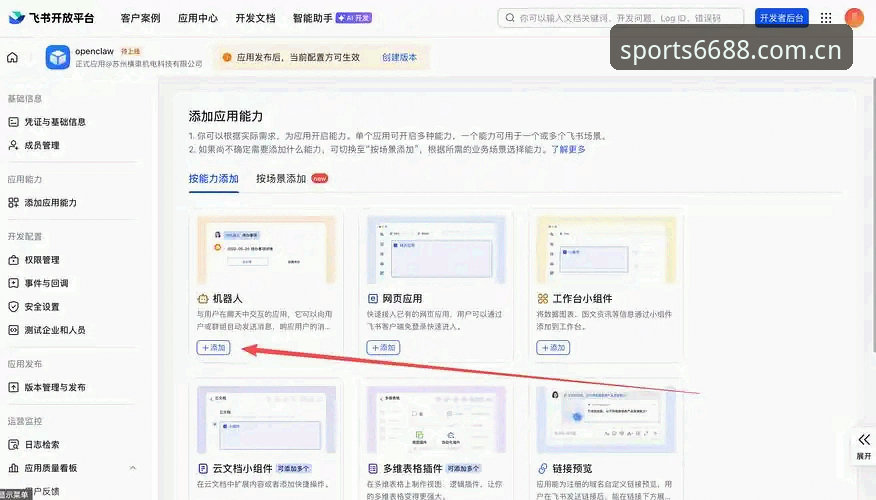
Task: Open 凭证与基础信息 in sidebar
Action: [x=47, y=122]
